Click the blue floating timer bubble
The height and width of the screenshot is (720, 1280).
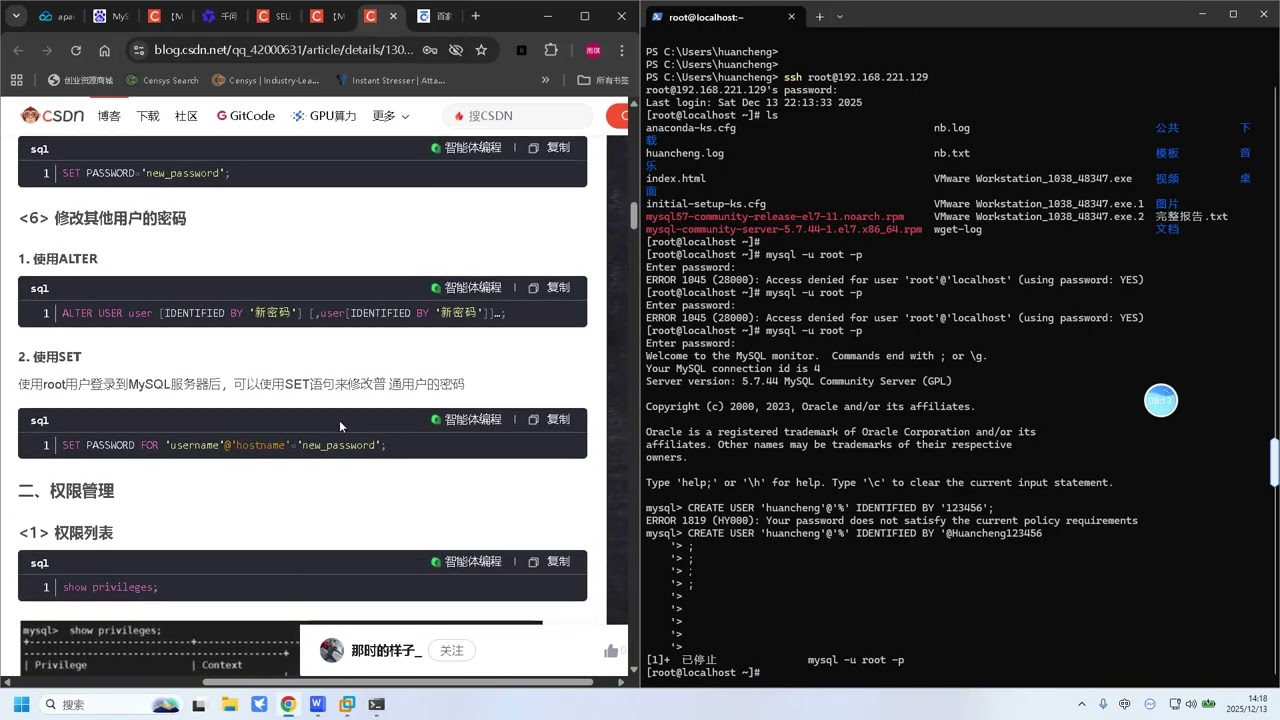1161,401
